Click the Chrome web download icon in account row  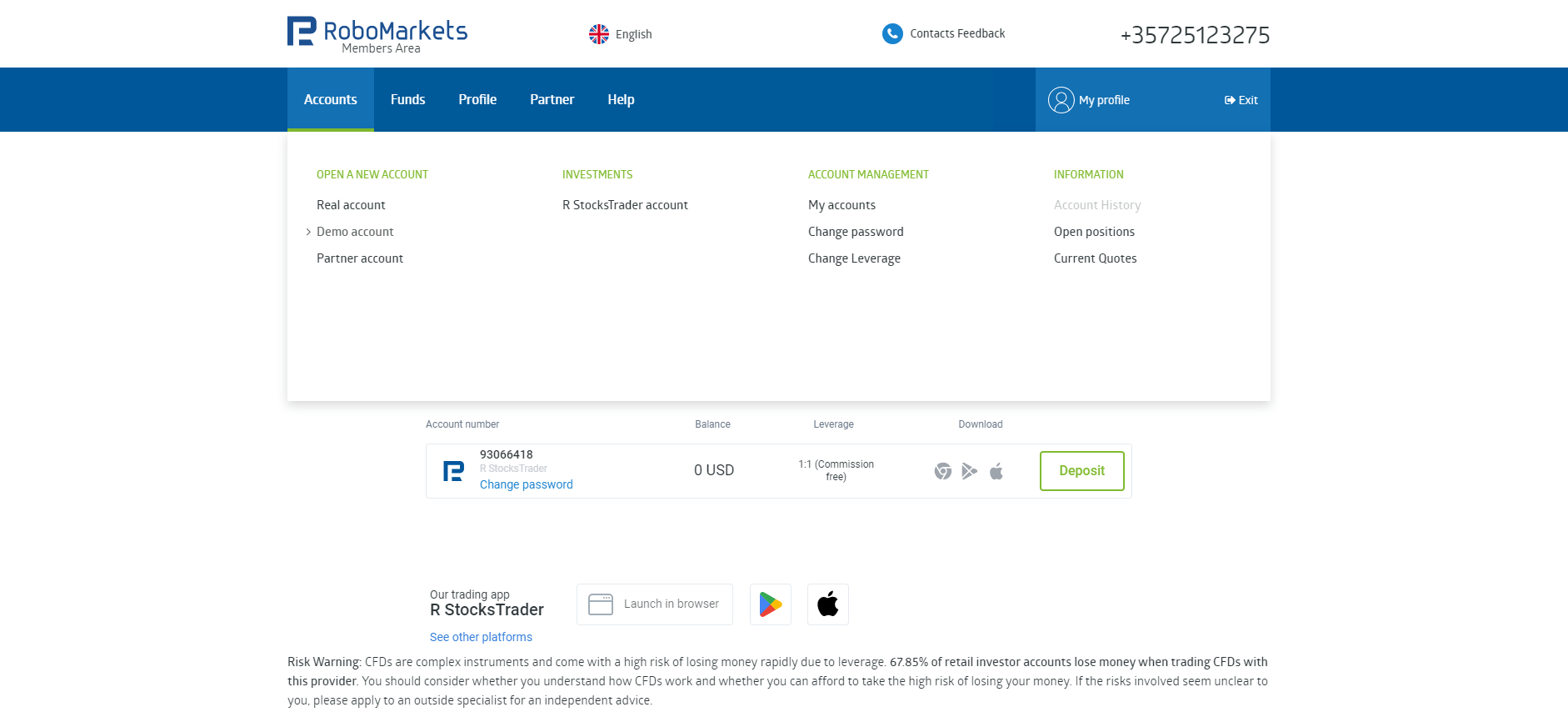(943, 471)
